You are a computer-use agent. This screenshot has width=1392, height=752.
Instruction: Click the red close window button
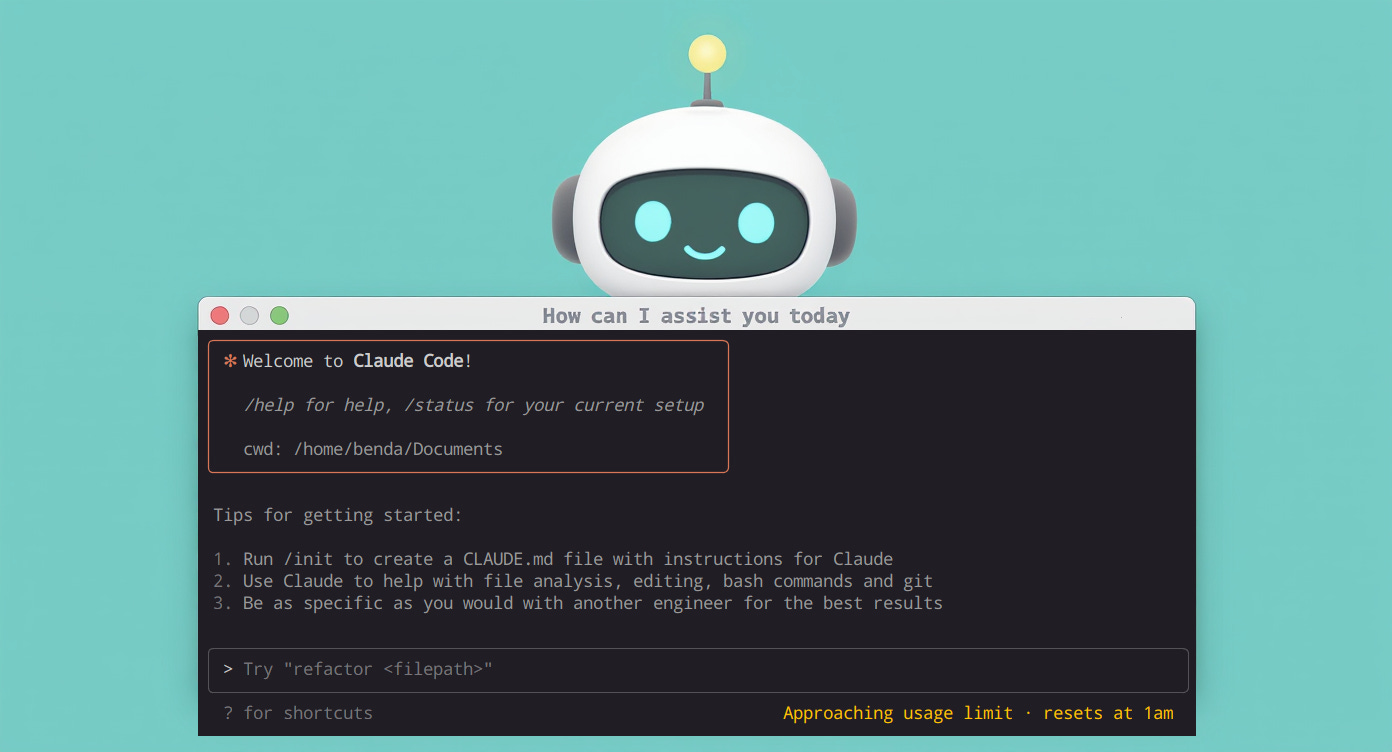click(220, 316)
